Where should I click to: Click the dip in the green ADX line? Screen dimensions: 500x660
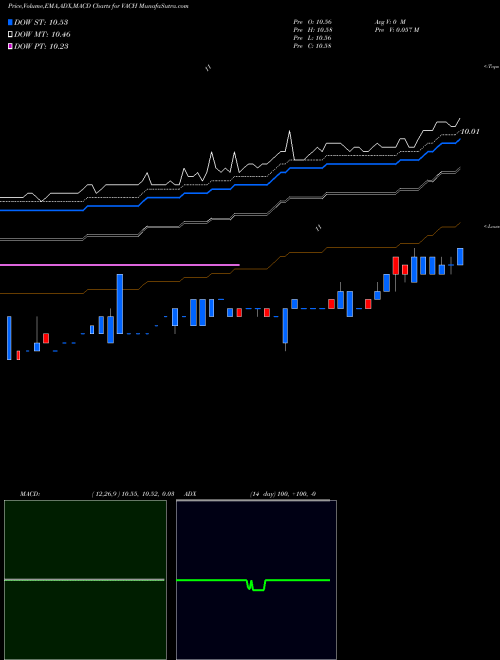256,586
